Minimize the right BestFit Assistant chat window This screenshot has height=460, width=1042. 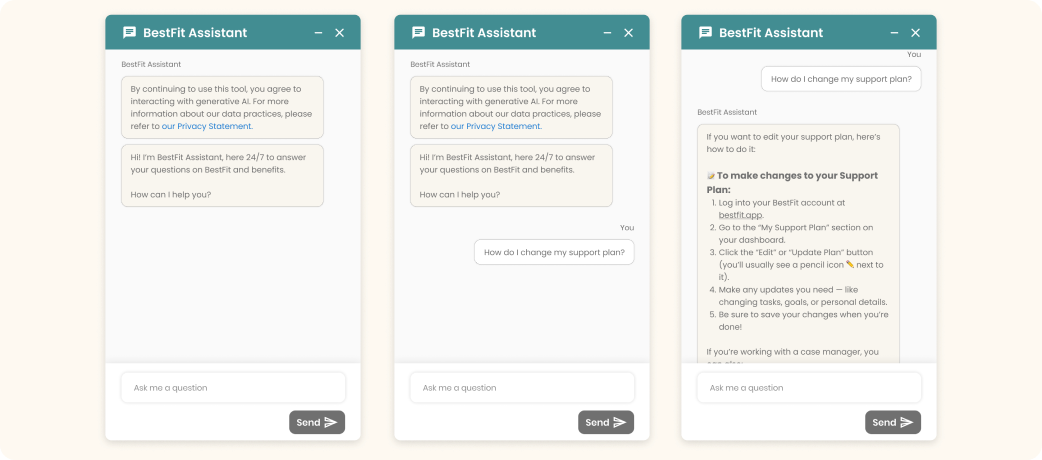[x=894, y=33]
